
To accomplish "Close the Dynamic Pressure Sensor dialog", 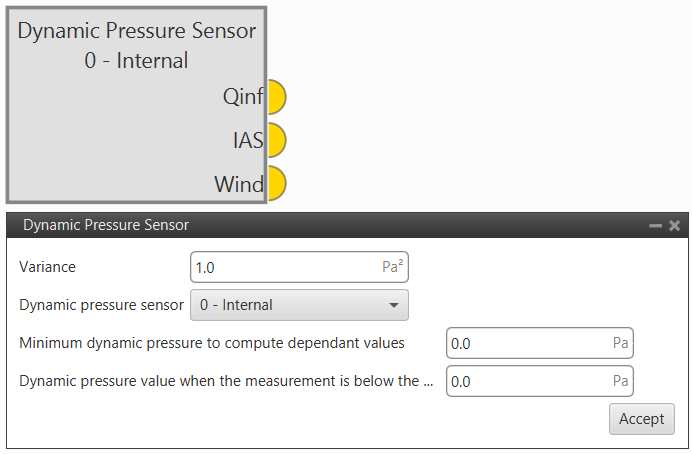I will [675, 226].
